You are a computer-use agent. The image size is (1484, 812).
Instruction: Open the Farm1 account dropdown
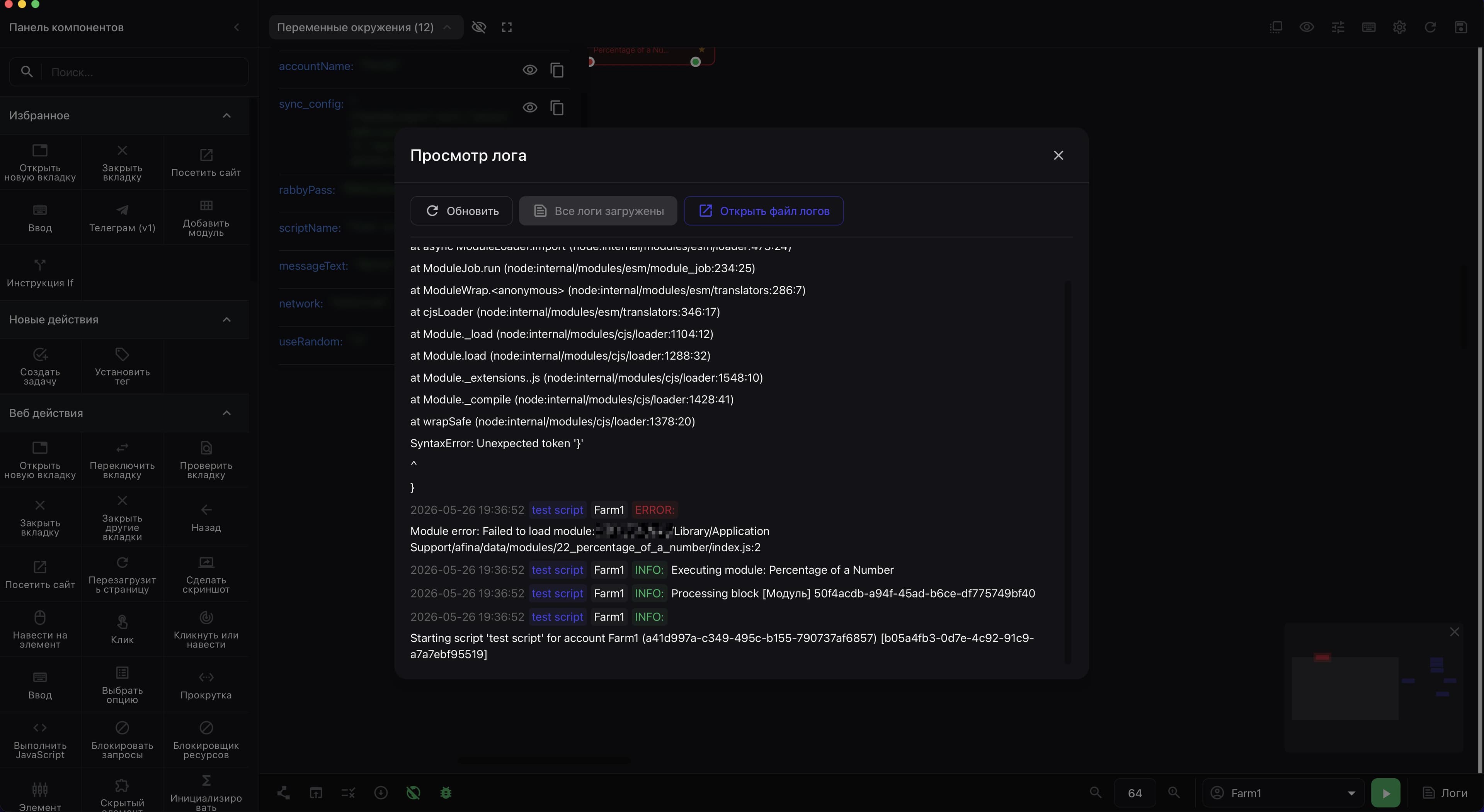click(x=1283, y=793)
